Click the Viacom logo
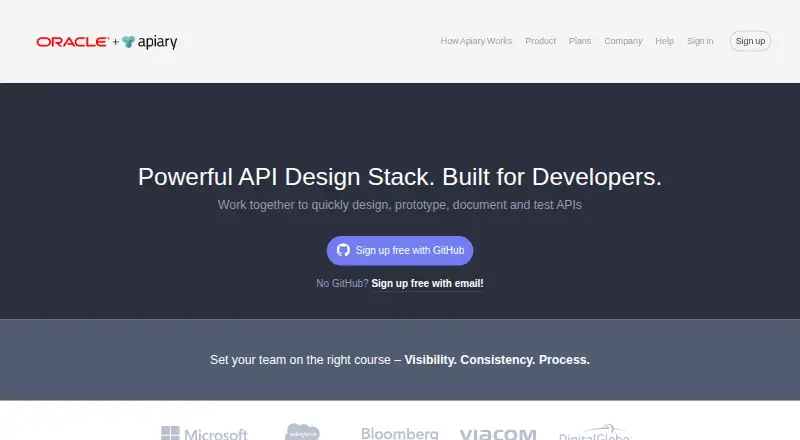Viewport: 800px width, 440px height. [498, 434]
